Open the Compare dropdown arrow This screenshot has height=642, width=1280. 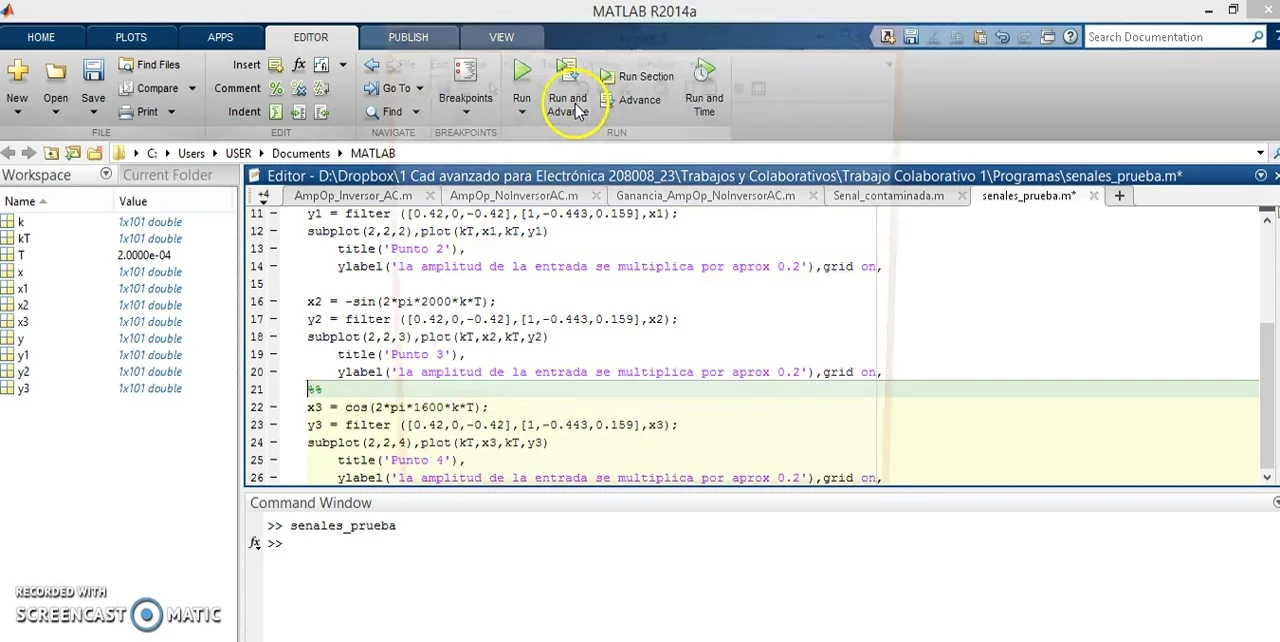pos(191,88)
